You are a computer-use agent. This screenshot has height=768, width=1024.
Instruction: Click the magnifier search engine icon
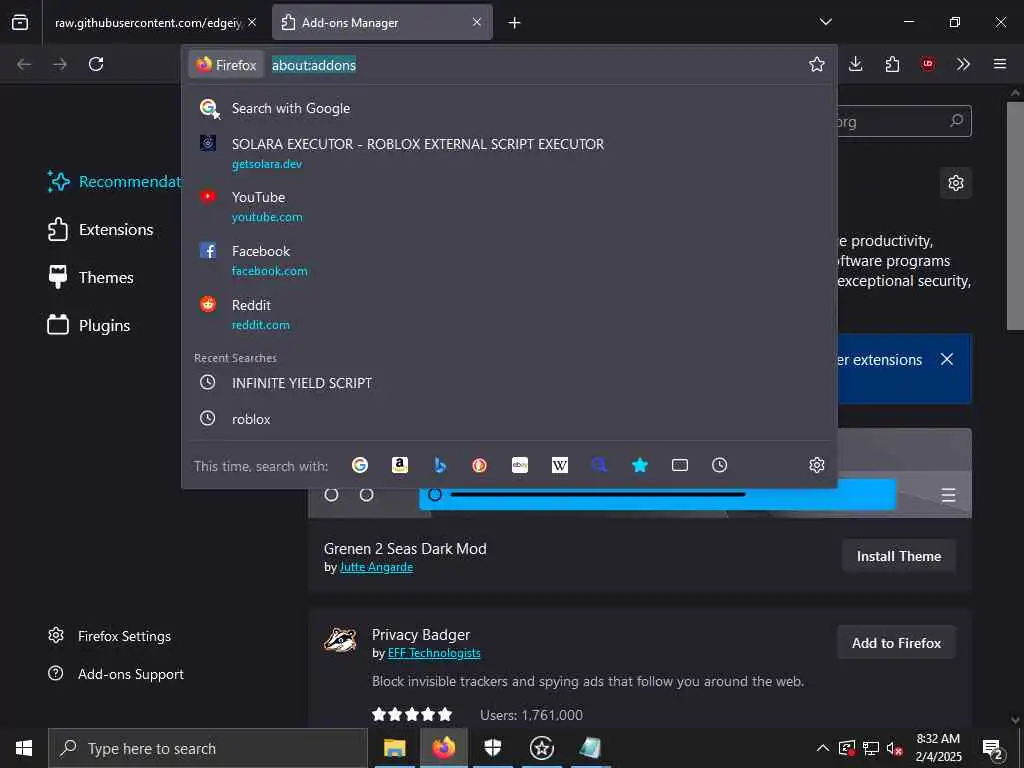coord(600,465)
